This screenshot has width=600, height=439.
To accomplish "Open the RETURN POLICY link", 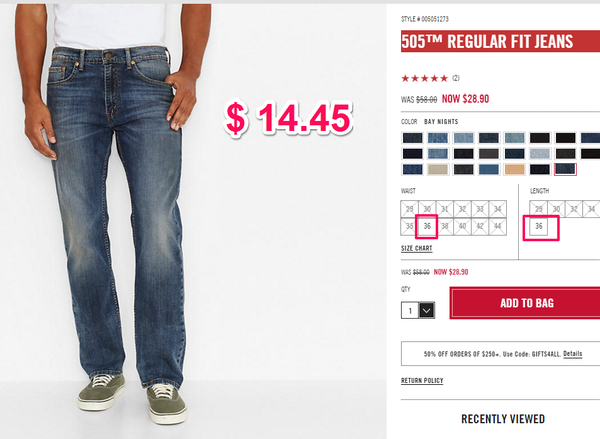I will tap(422, 380).
